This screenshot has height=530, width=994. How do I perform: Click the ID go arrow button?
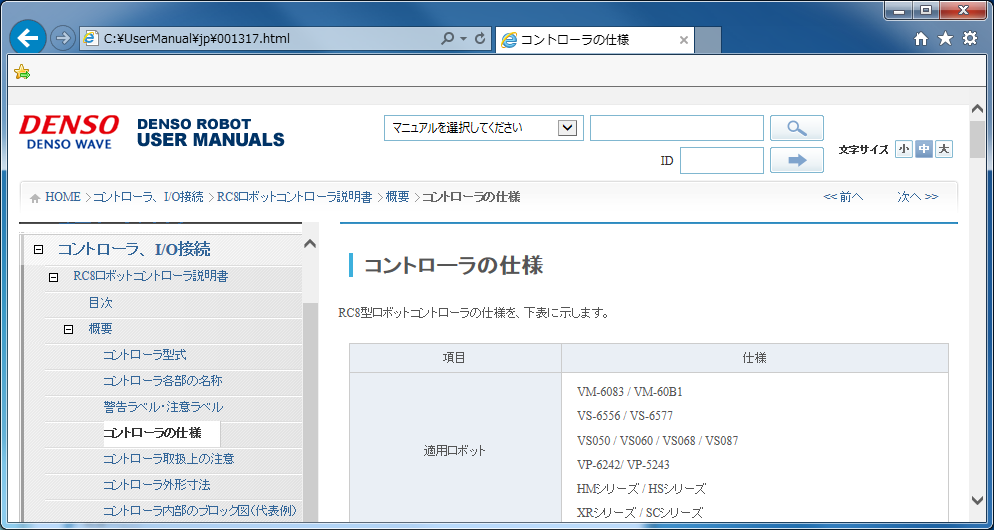click(797, 160)
